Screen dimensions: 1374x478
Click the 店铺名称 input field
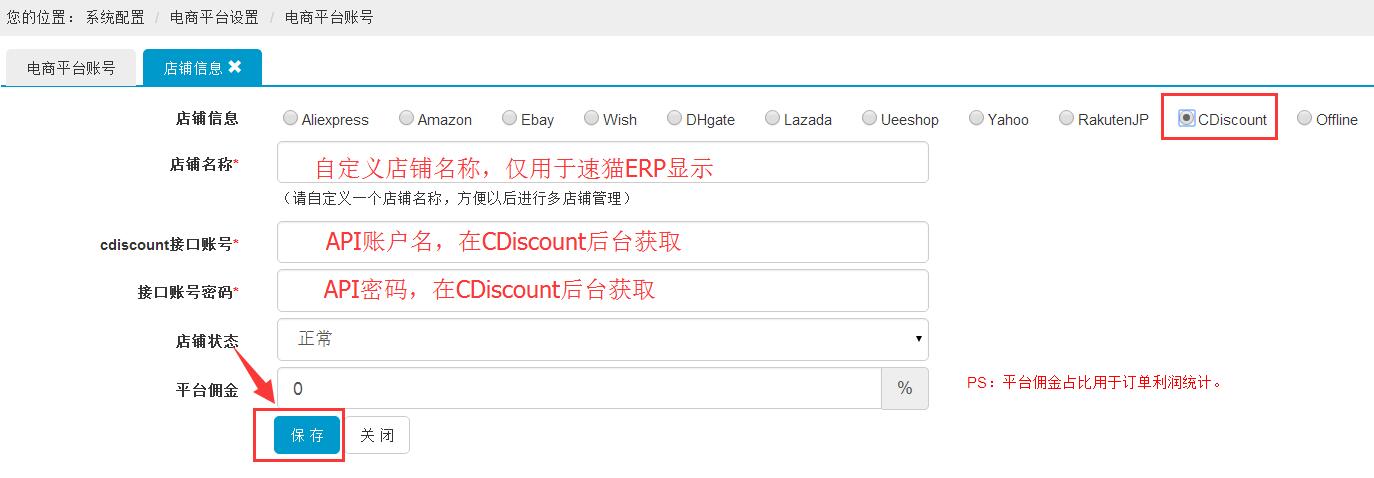602,162
